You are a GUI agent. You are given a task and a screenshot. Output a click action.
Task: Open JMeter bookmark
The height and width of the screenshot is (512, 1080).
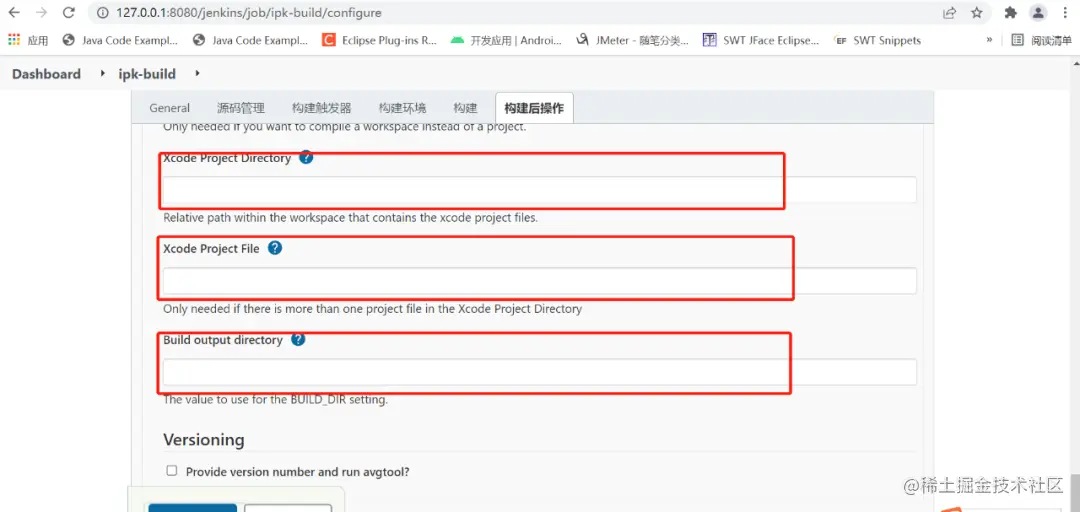click(x=632, y=41)
